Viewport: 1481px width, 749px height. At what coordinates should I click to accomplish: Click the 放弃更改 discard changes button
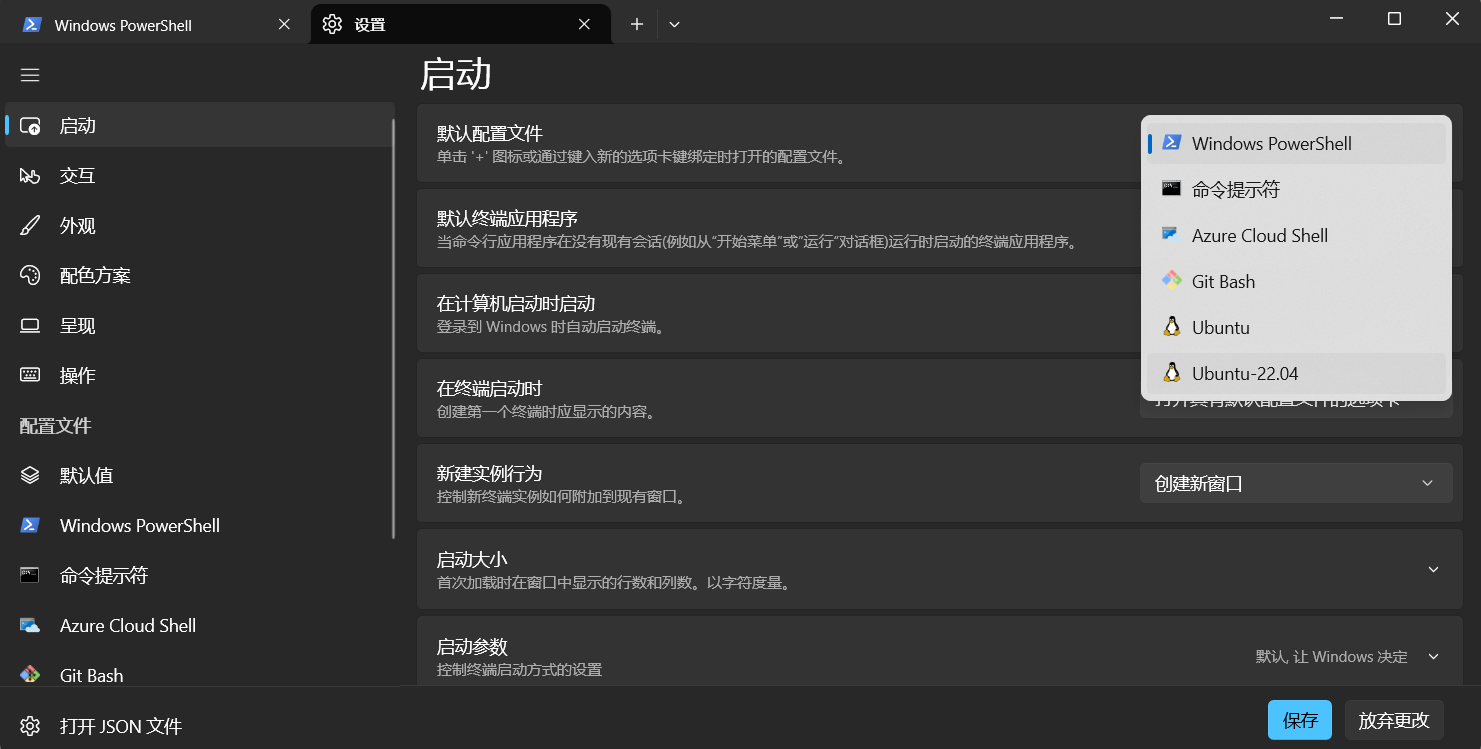pos(1394,719)
